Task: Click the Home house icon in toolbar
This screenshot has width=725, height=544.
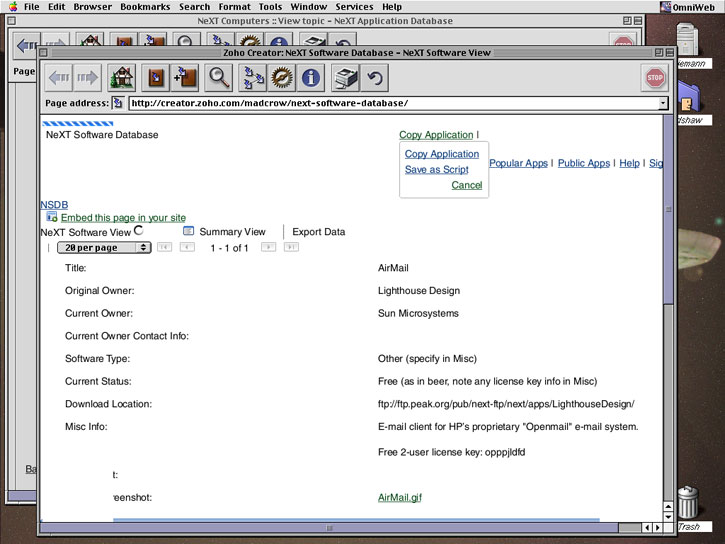Action: 122,77
